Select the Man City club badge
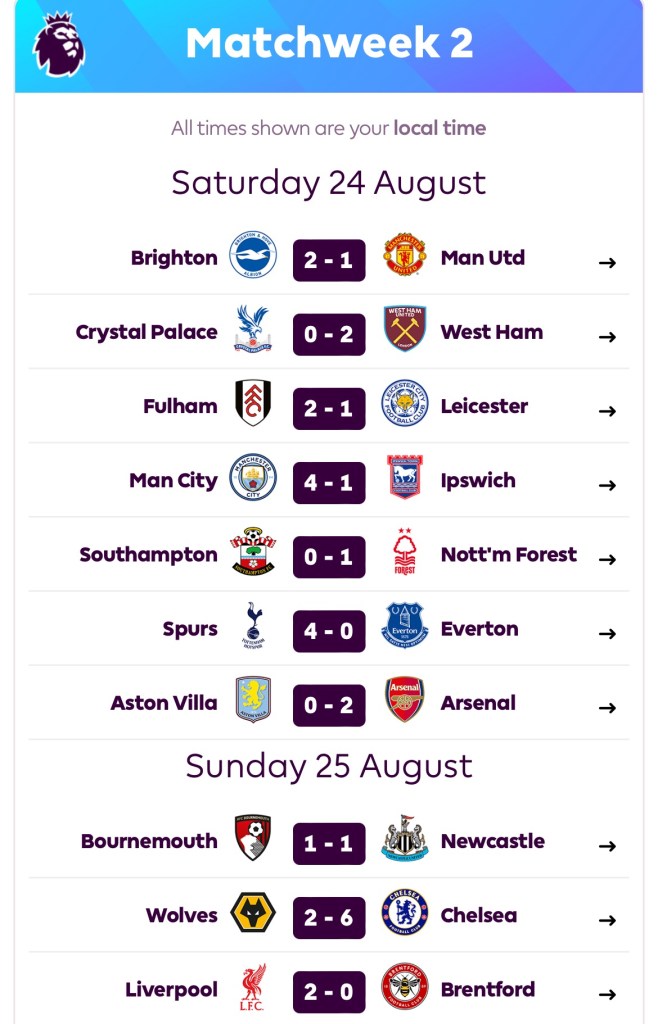Image resolution: width=658 pixels, height=1024 pixels. click(253, 480)
